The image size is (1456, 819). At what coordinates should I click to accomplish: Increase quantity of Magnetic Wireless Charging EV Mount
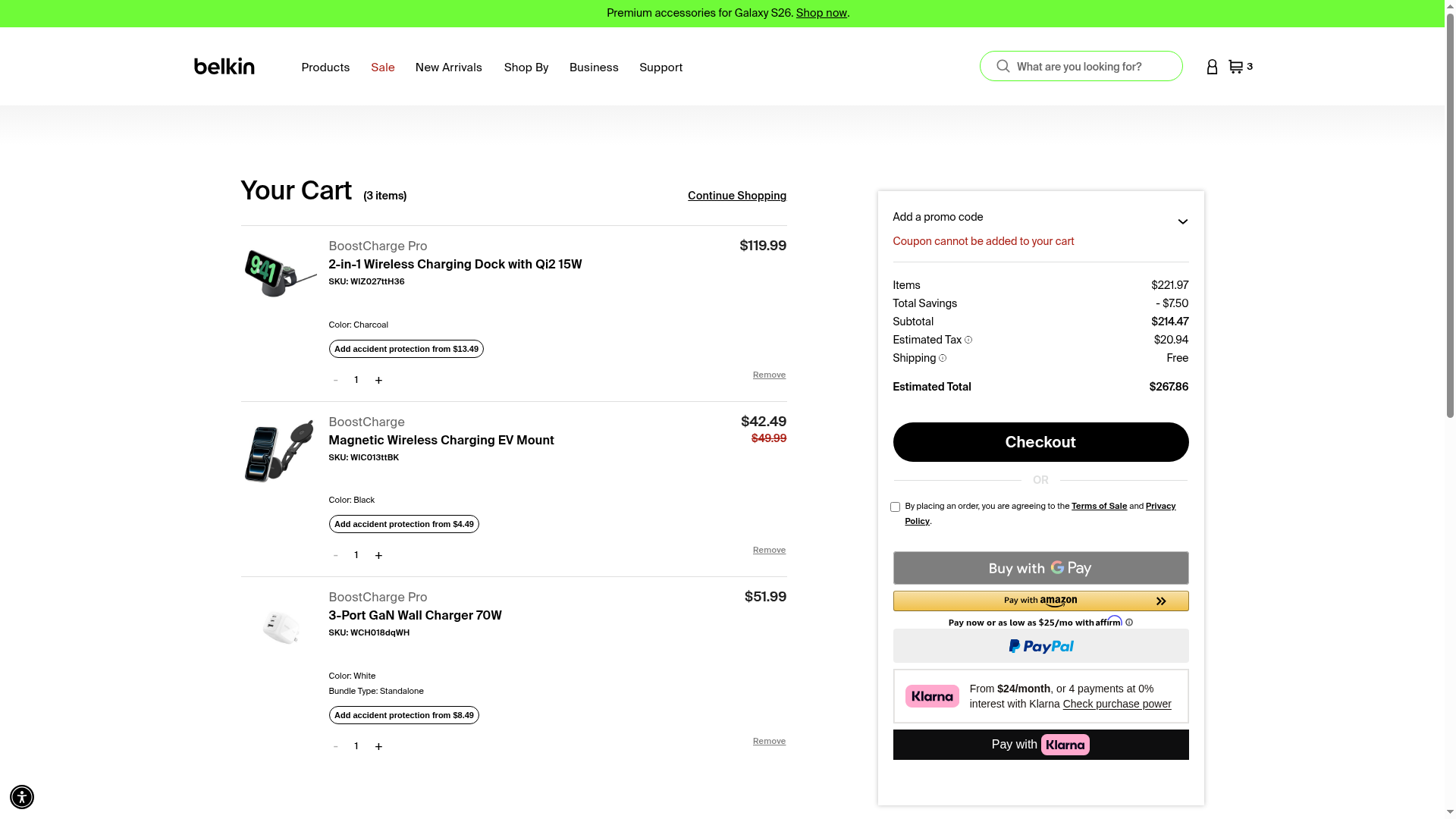(x=378, y=555)
